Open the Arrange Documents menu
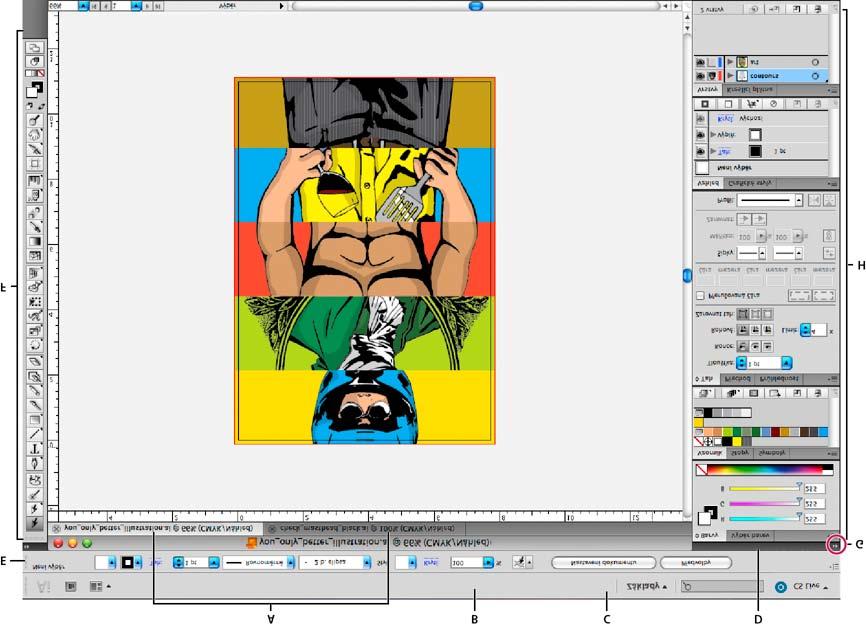Viewport: 866px width, 625px height. click(x=99, y=586)
